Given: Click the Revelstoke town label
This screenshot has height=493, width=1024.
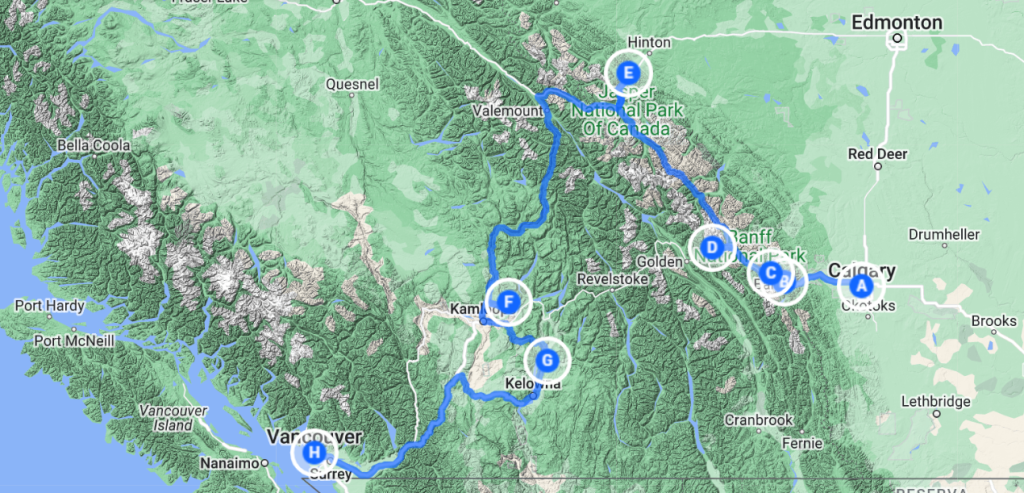Looking at the screenshot, I should point(613,279).
